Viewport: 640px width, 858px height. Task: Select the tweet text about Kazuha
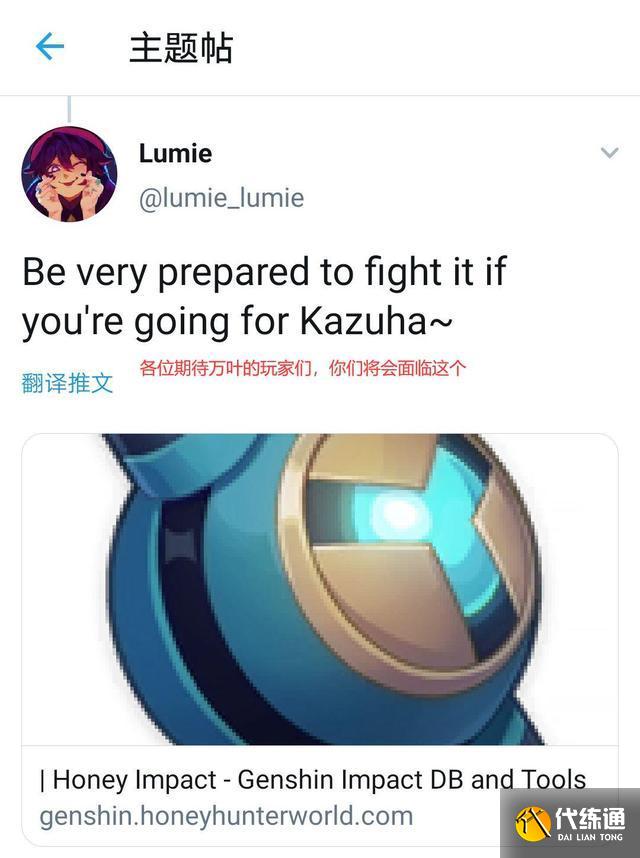[x=264, y=296]
